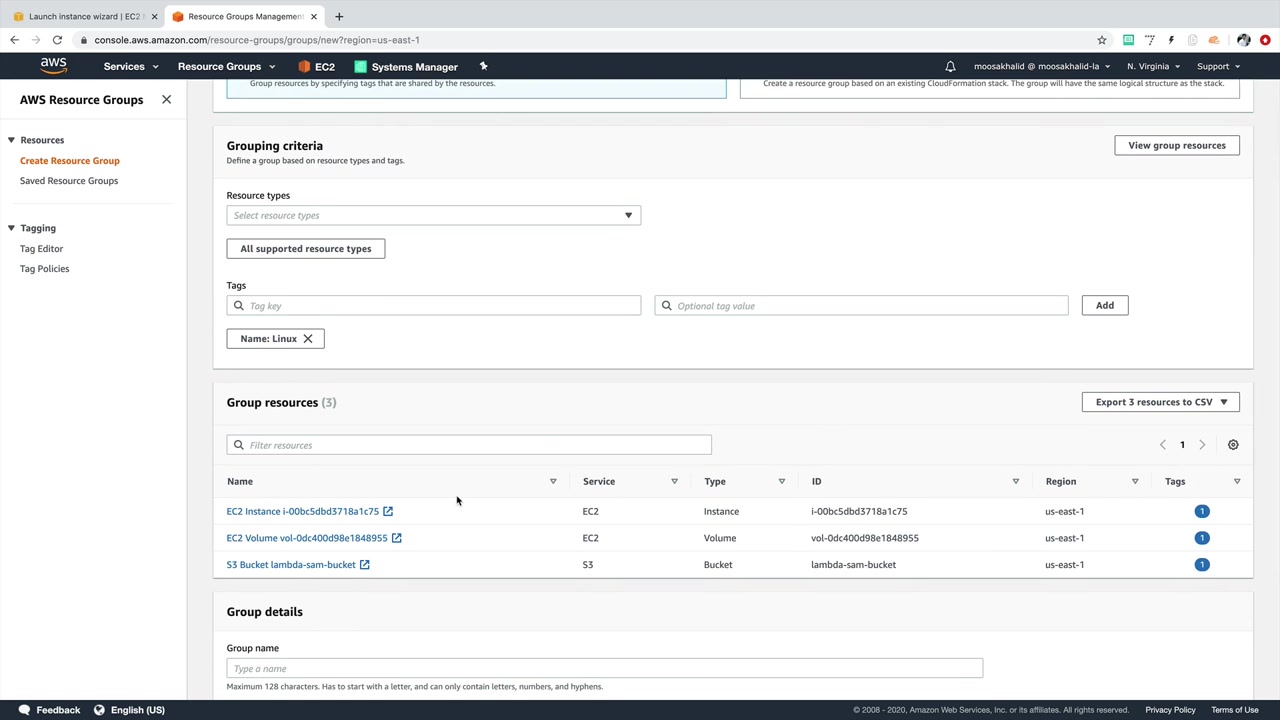Open the EC2 shortcut in navbar
The height and width of the screenshot is (720, 1280).
click(316, 67)
